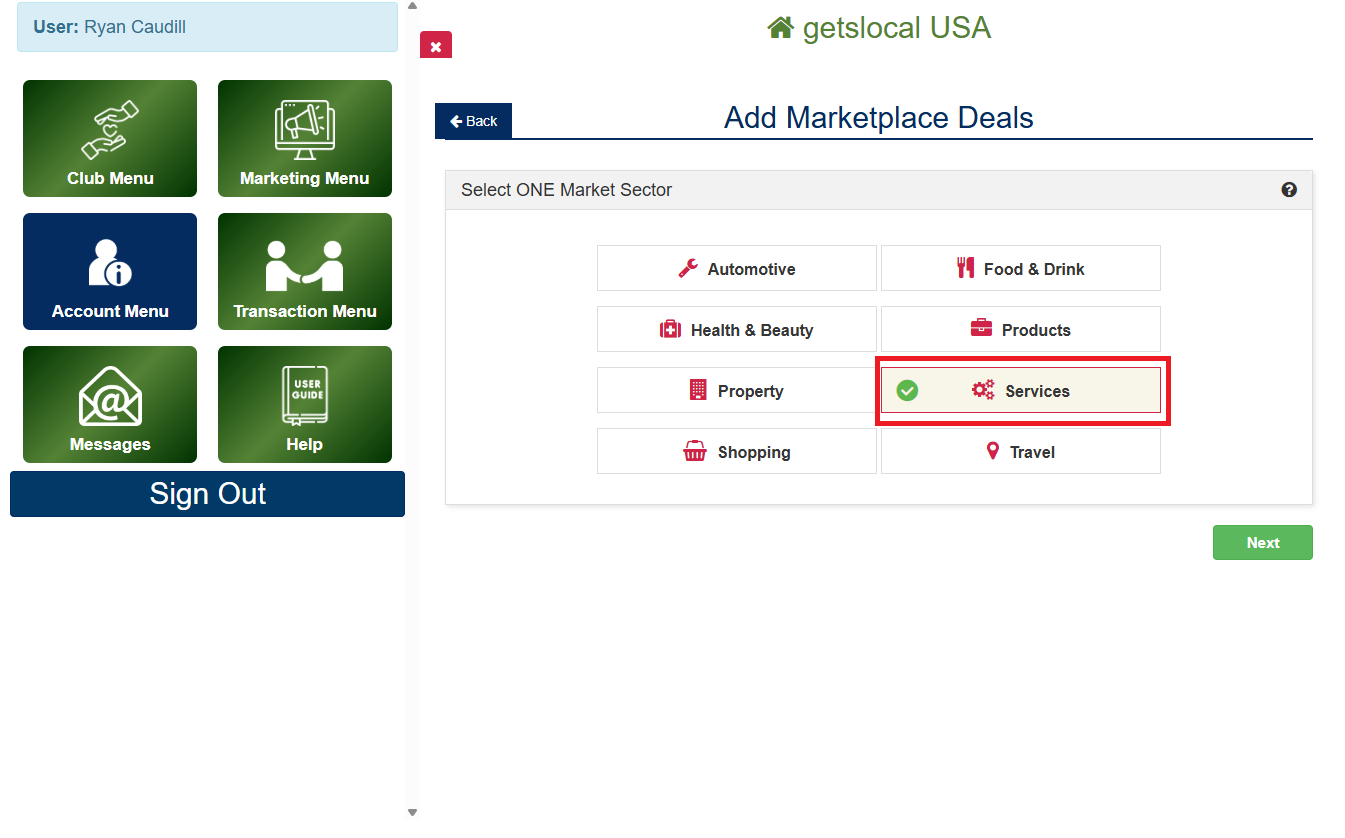The width and height of the screenshot is (1345, 838).
Task: Open the Club Menu tile
Action: pyautogui.click(x=110, y=138)
